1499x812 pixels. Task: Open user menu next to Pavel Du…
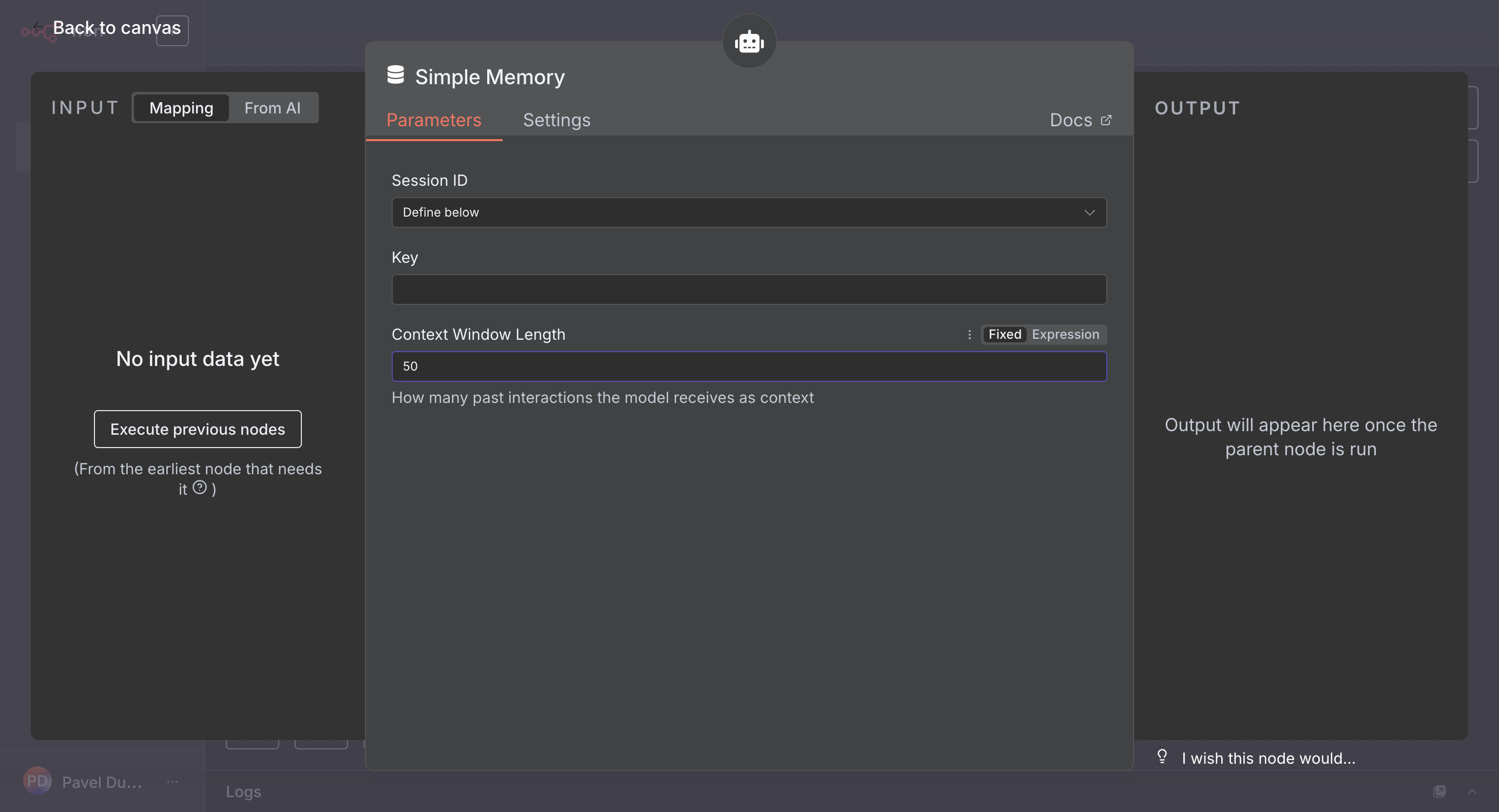[x=172, y=782]
